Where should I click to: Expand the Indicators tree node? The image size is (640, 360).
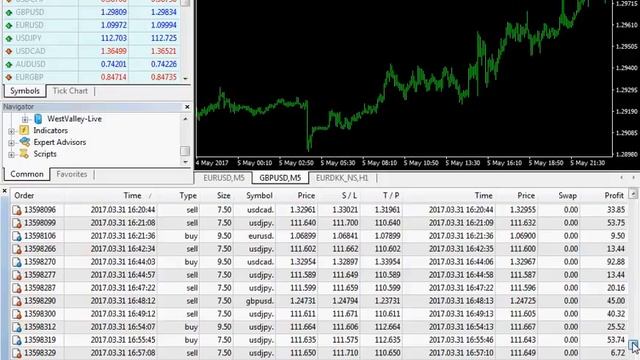tap(11, 131)
